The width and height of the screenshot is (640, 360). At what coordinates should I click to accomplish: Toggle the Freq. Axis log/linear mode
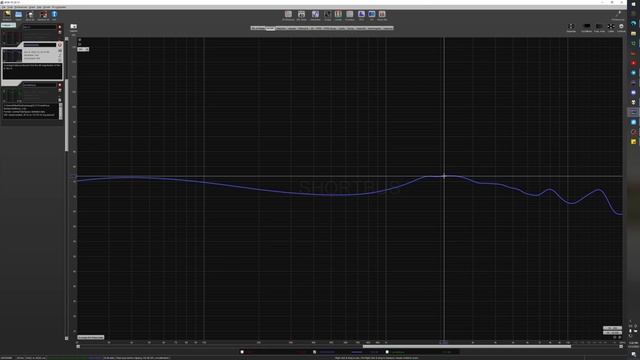[599, 27]
